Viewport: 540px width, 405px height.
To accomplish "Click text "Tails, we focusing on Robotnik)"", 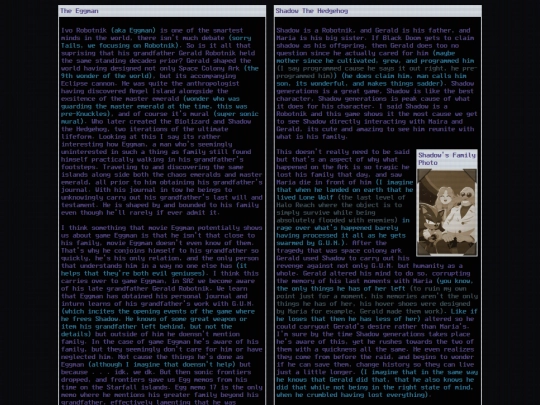I will coord(120,45).
